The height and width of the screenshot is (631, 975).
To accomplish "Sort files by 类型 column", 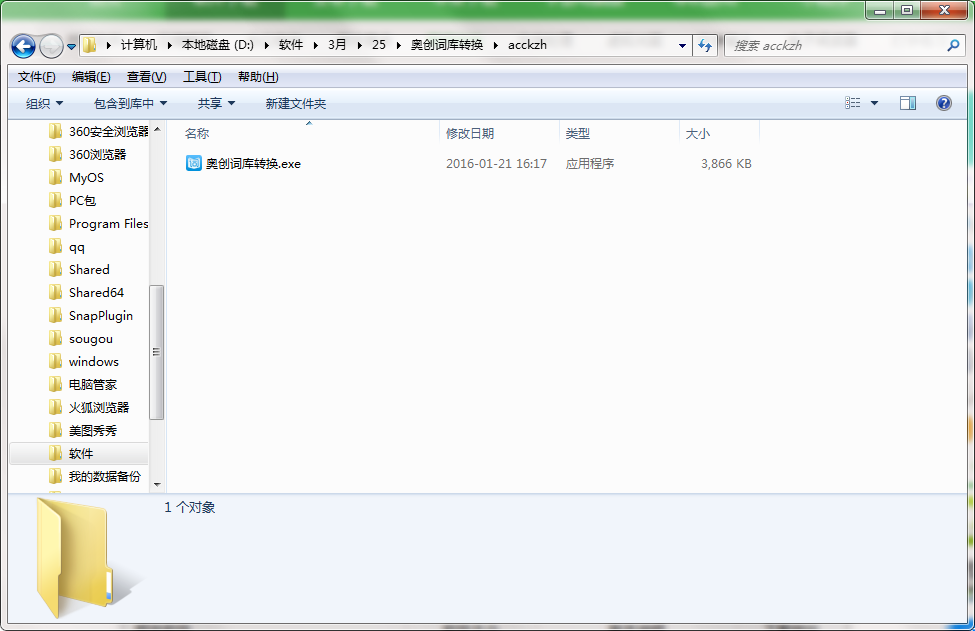I will click(x=578, y=134).
